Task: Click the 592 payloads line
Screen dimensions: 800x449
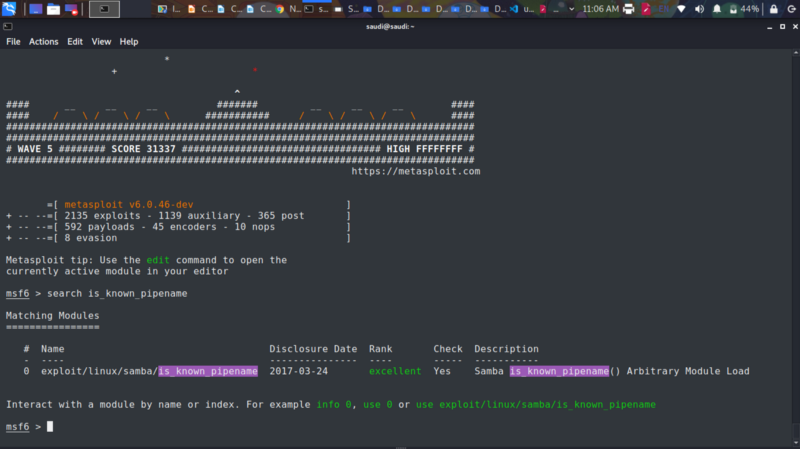Action: [x=169, y=227]
